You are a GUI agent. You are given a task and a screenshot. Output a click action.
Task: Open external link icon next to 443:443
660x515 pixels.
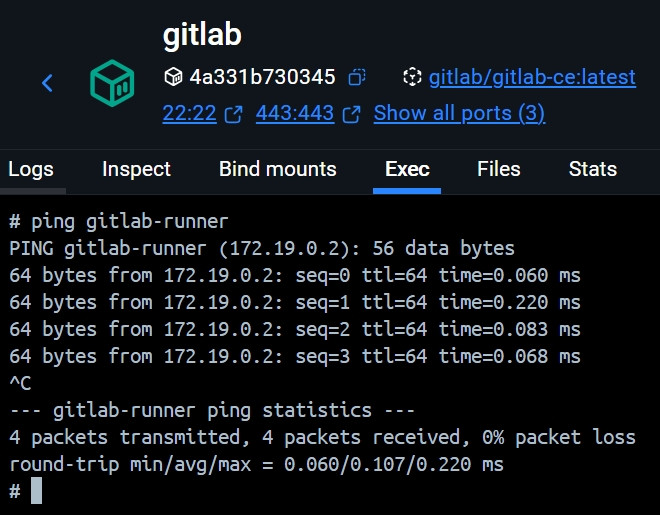pyautogui.click(x=351, y=114)
